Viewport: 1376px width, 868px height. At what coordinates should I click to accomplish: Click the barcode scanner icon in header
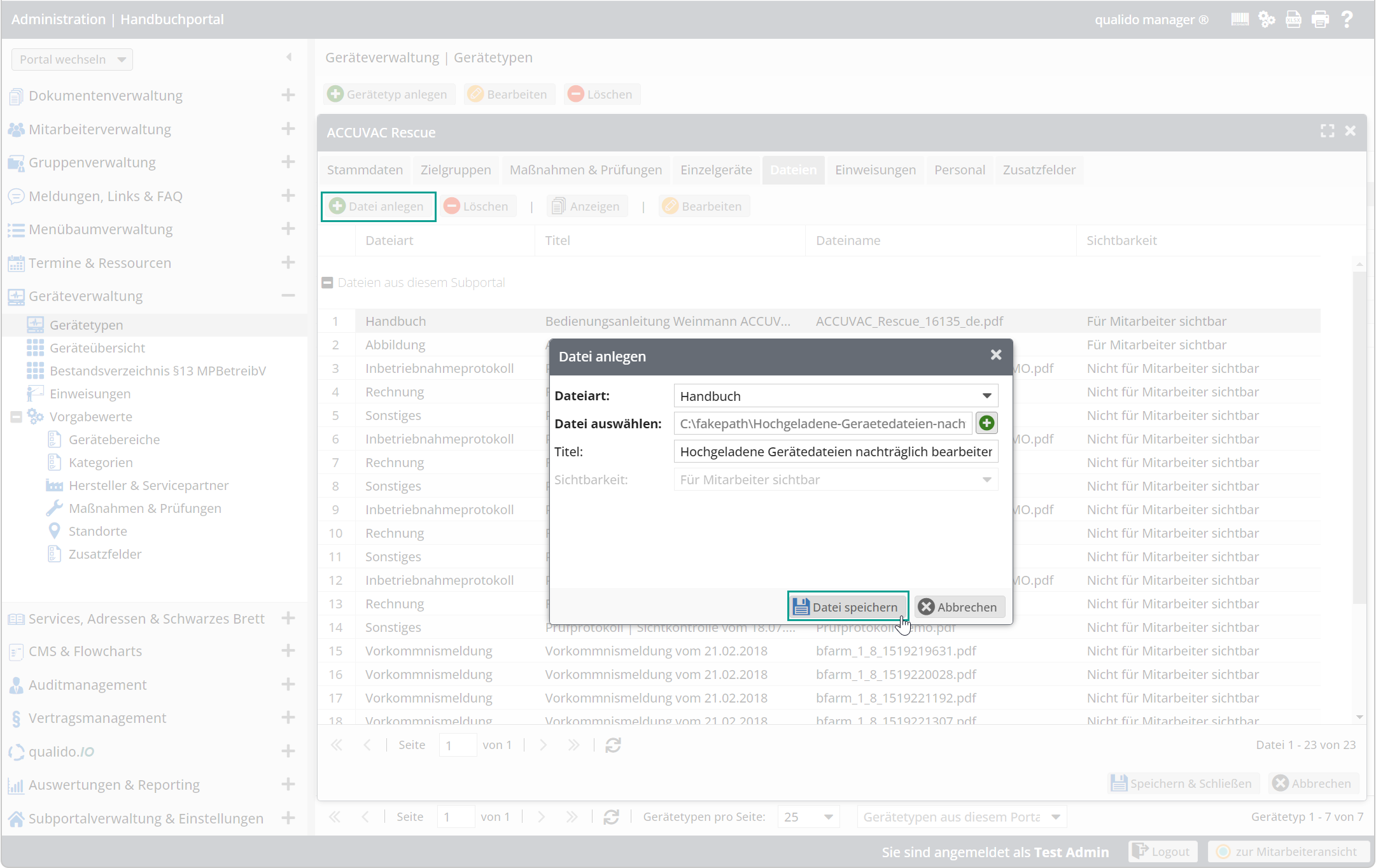[x=1239, y=20]
